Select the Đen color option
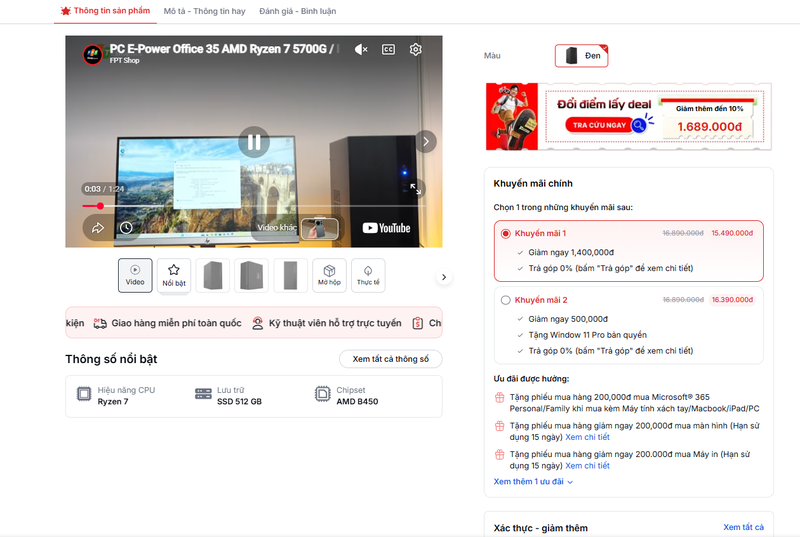The height and width of the screenshot is (537, 800). tap(582, 56)
